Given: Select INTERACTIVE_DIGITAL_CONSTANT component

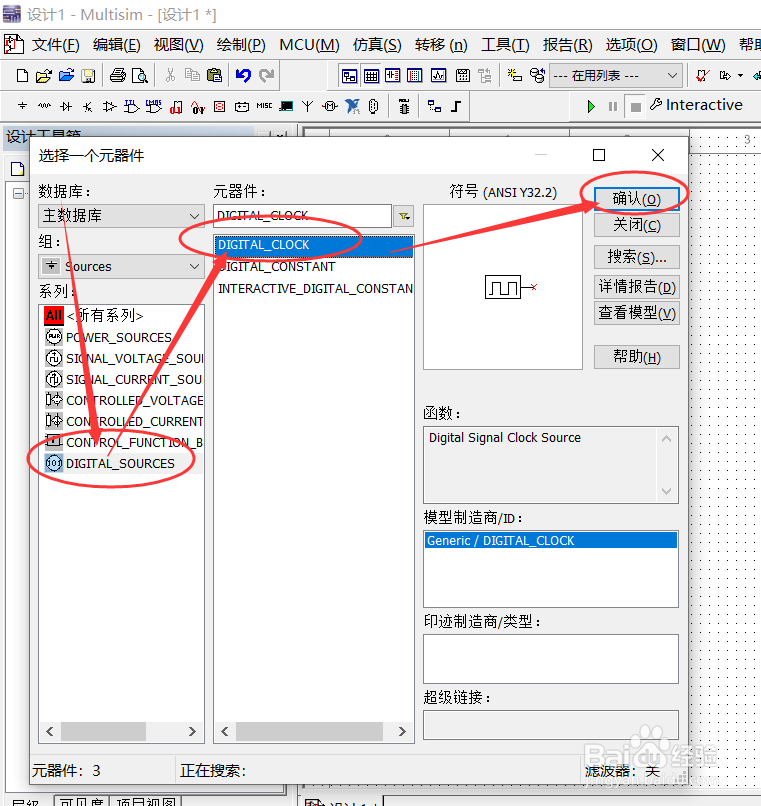Looking at the screenshot, I should pyautogui.click(x=314, y=289).
